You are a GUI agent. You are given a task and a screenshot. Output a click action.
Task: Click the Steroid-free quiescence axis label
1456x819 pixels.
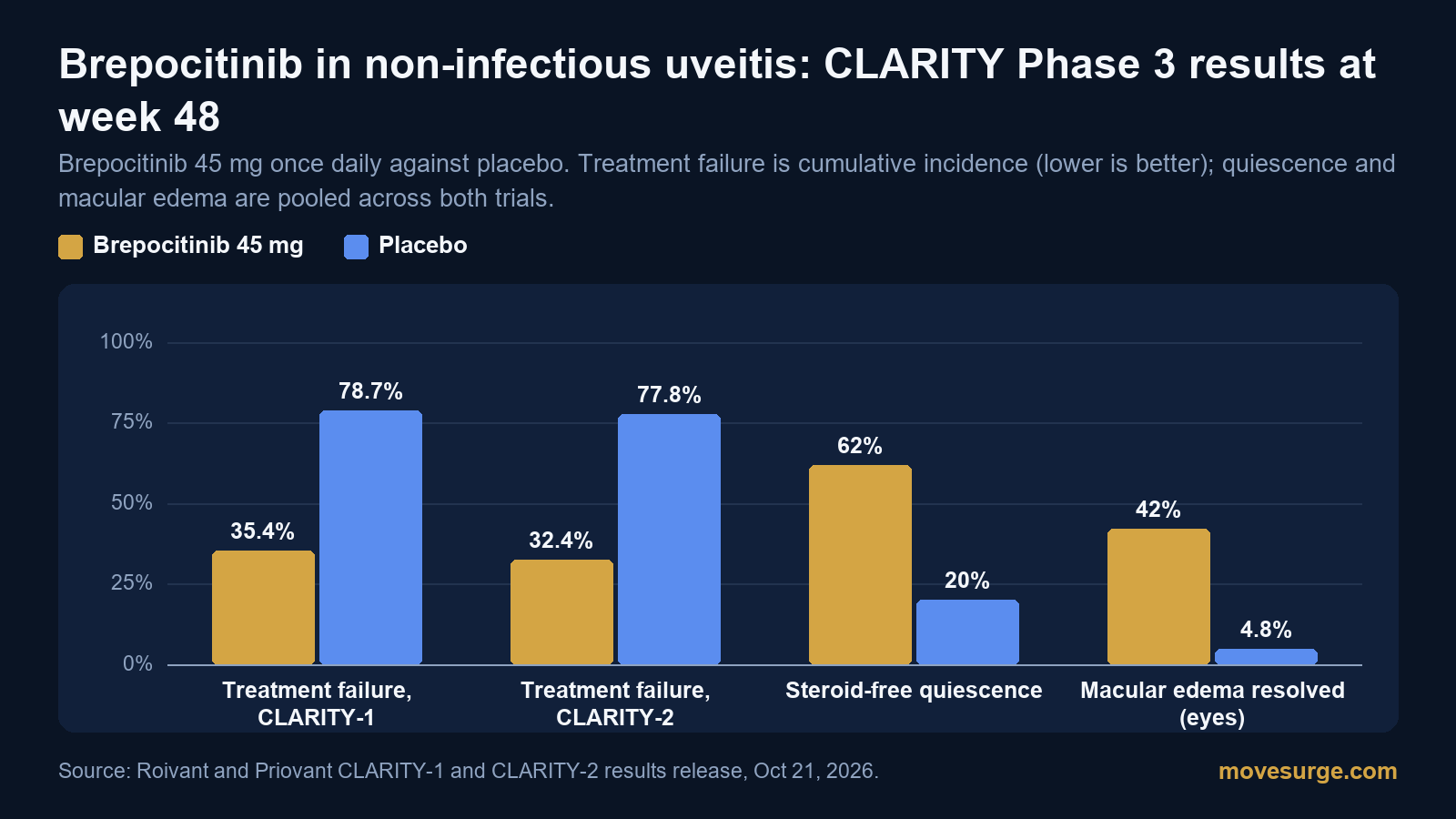click(x=914, y=691)
